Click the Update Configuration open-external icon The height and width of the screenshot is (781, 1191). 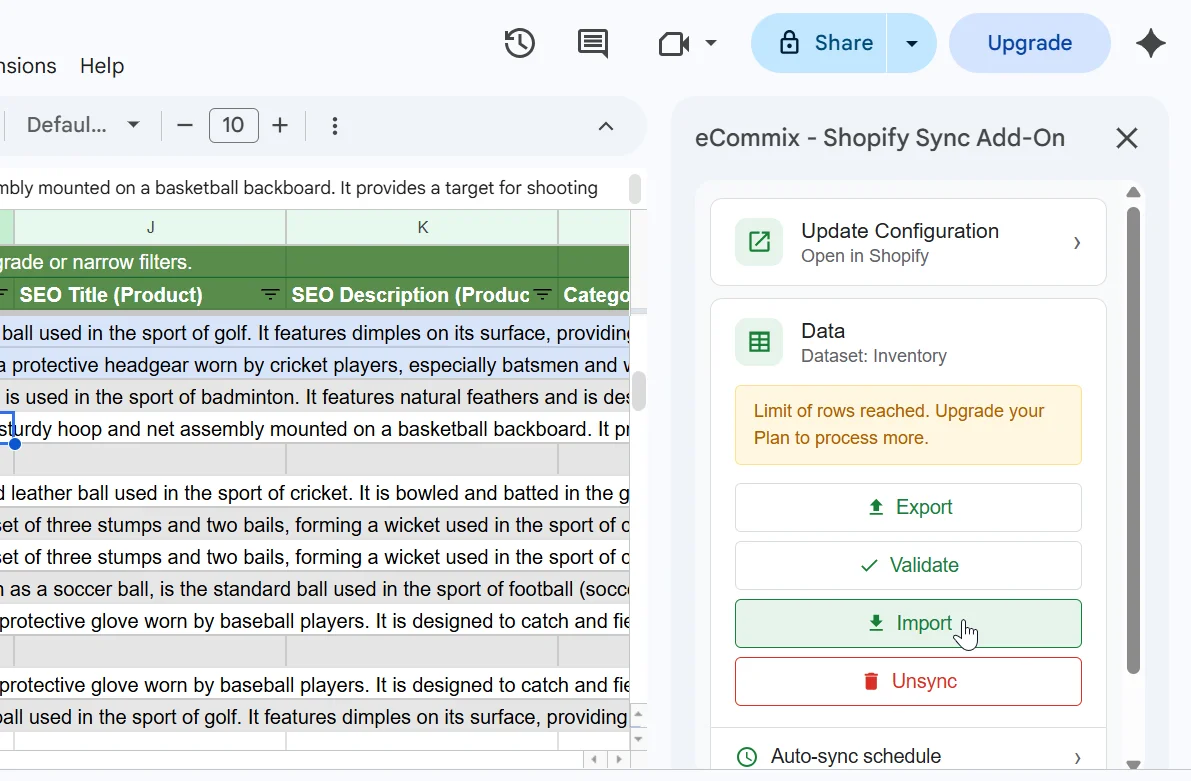coord(759,242)
